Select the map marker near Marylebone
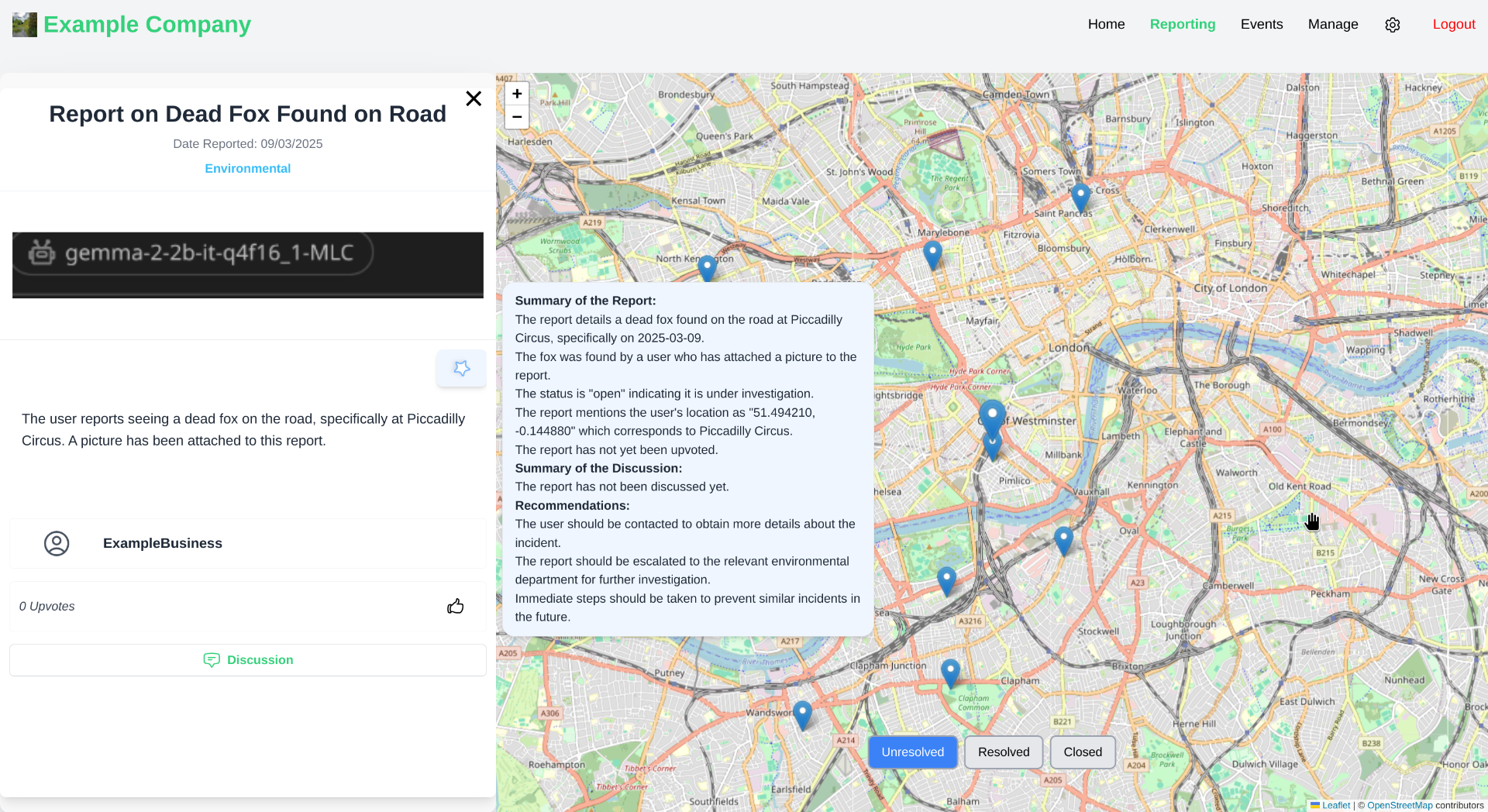Screen dimensions: 1488x812 click(932, 253)
